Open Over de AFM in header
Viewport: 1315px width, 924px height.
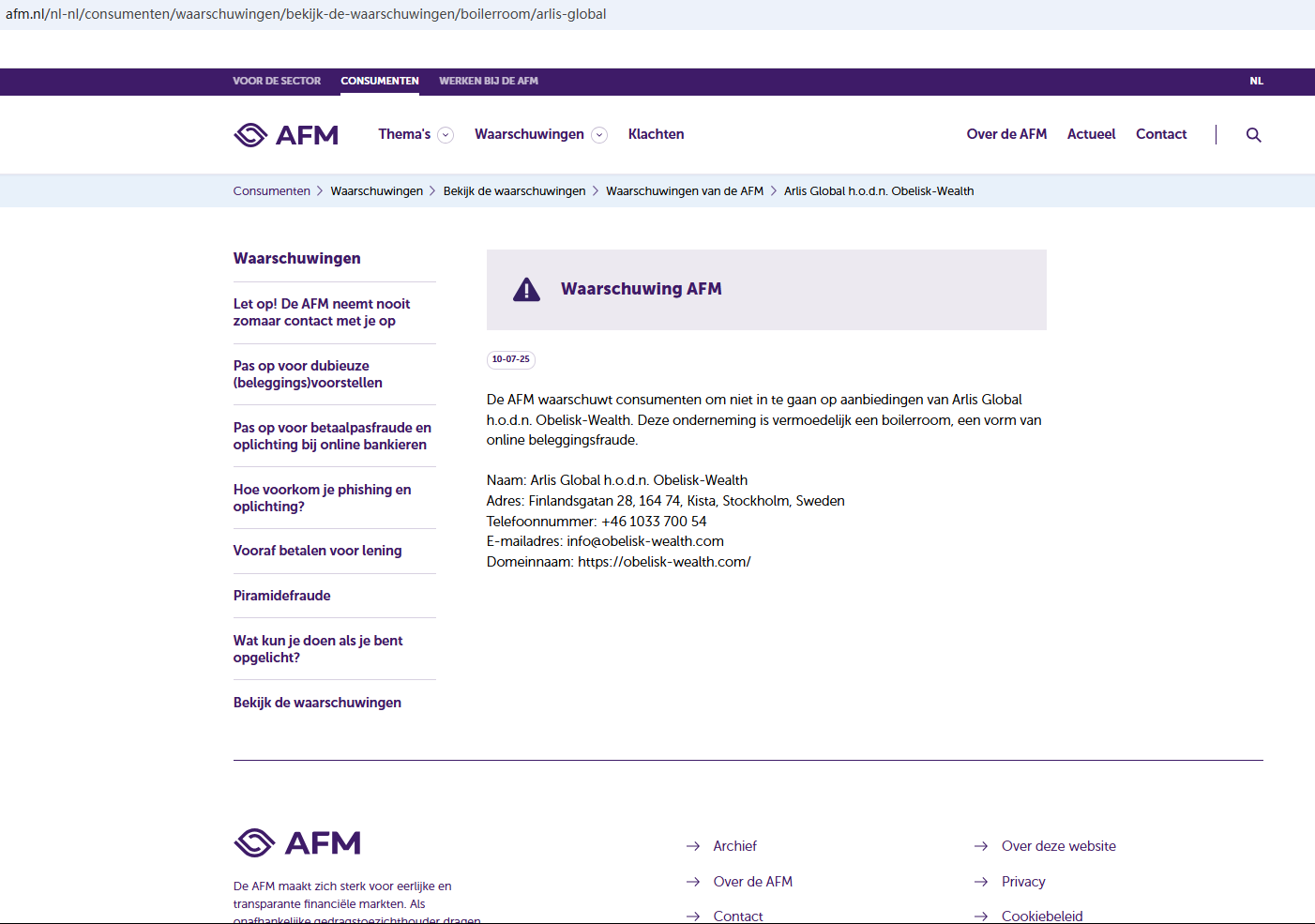[x=1006, y=134]
